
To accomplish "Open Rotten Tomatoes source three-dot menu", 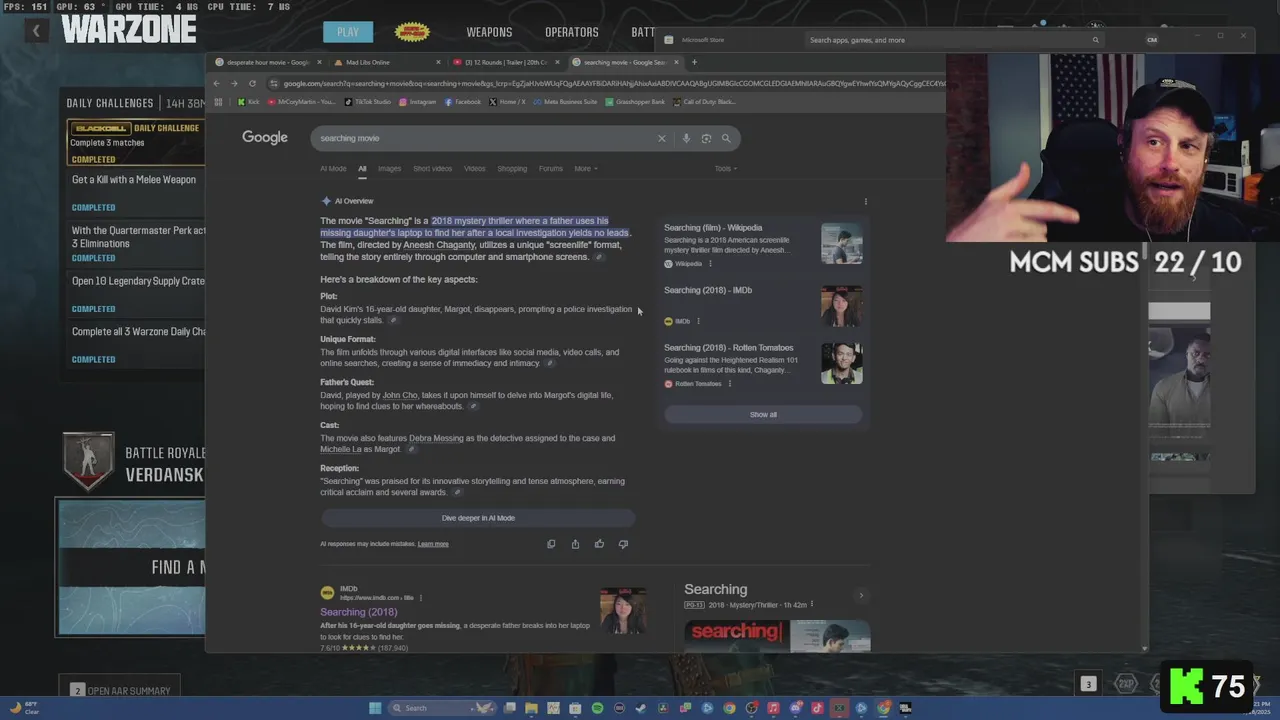I will [729, 384].
